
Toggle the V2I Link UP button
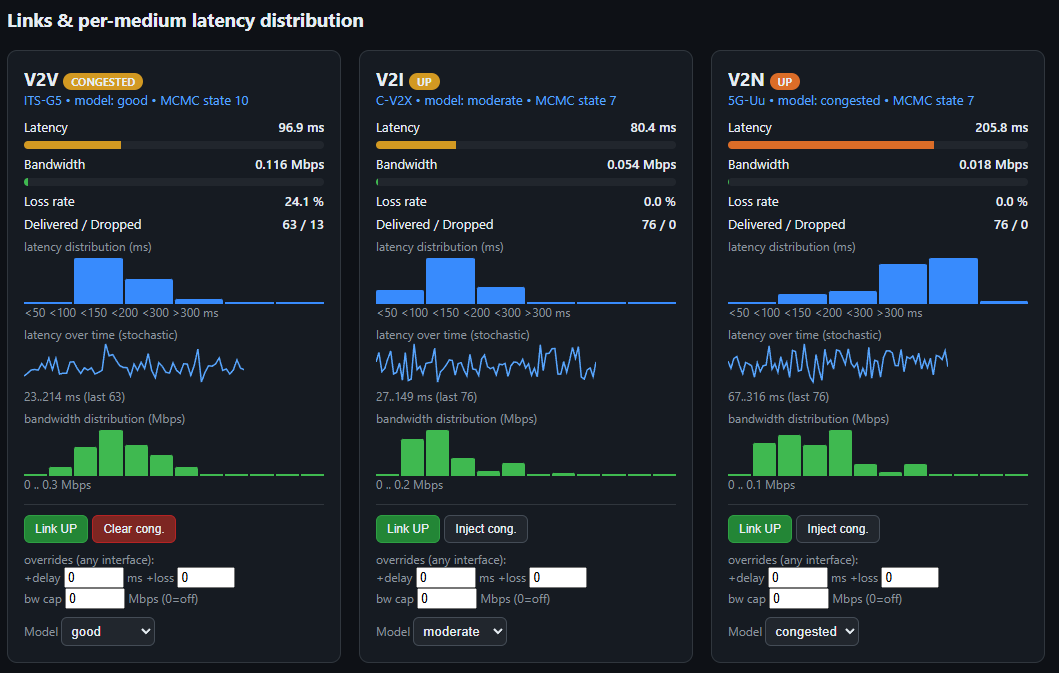click(408, 529)
